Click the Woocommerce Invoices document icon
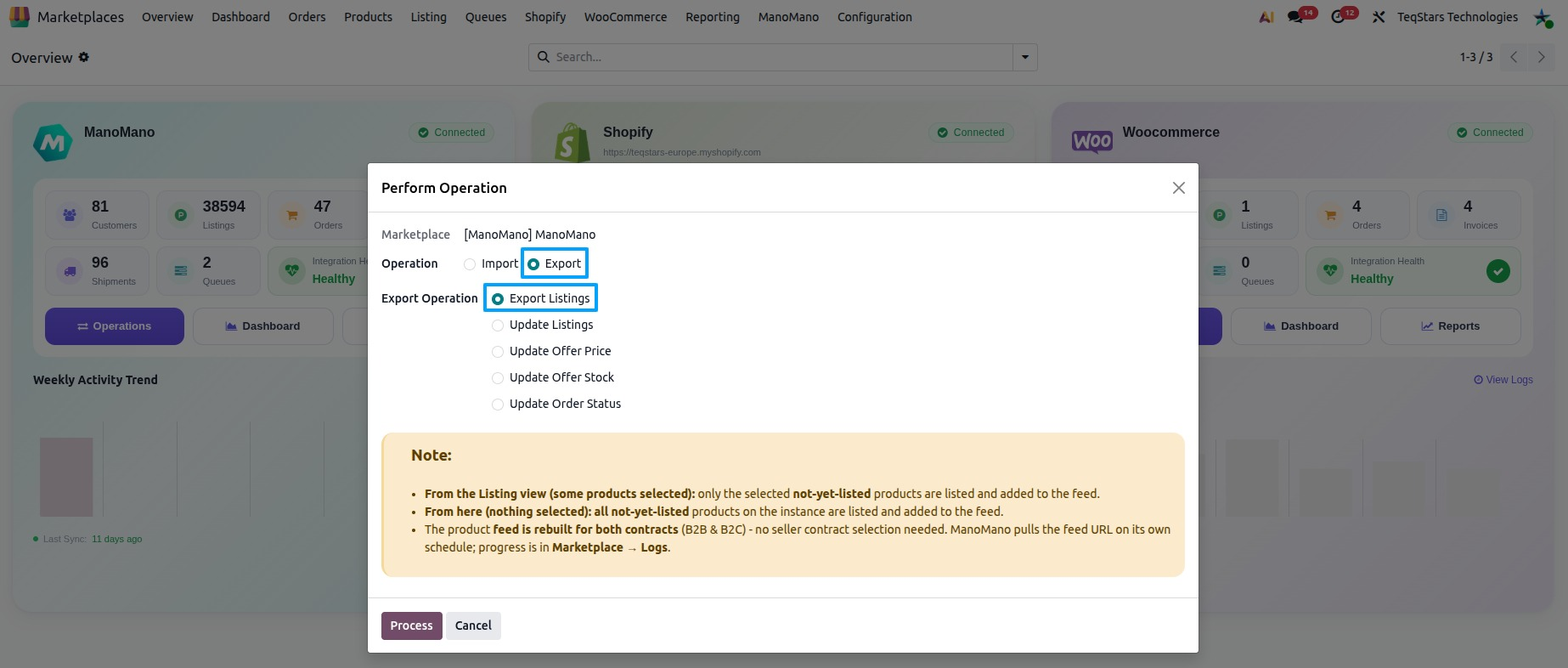The image size is (1568, 668). 1442,215
